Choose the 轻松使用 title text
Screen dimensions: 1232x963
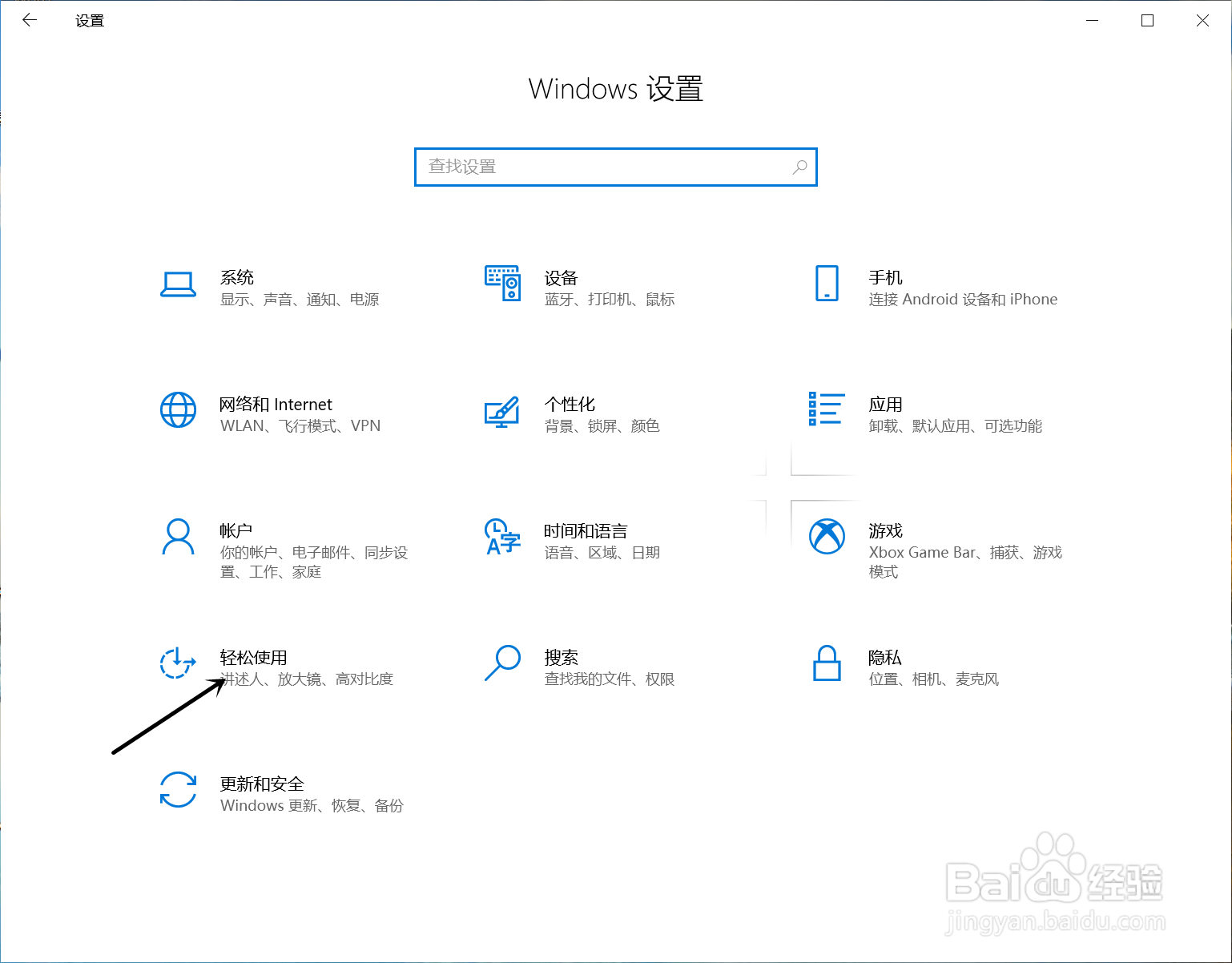[x=254, y=657]
